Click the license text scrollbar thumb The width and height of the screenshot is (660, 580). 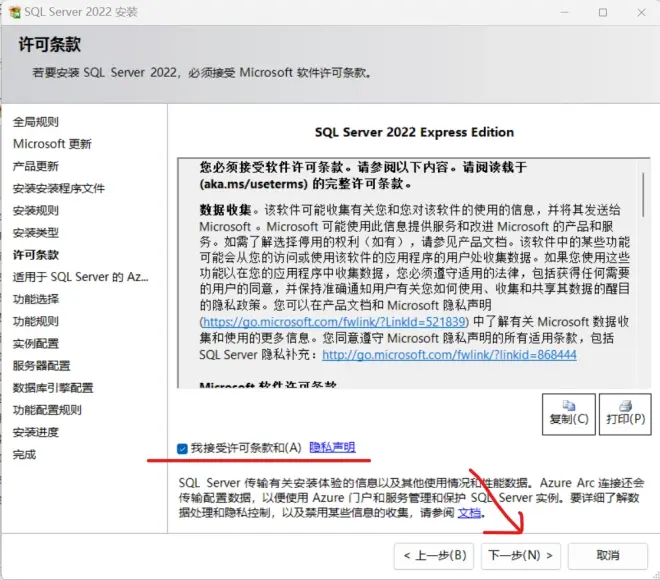click(643, 195)
